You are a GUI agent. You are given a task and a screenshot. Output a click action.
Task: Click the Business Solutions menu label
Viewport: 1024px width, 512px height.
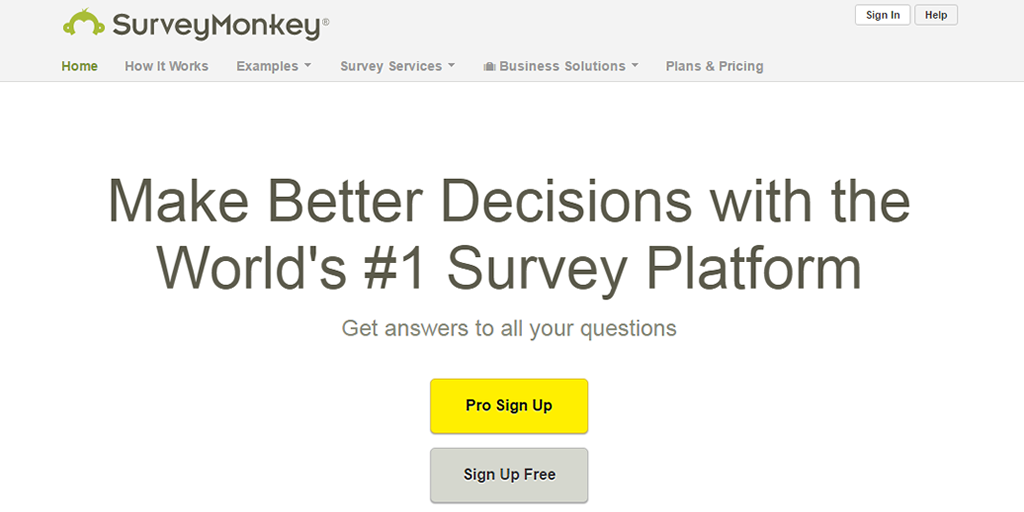(x=562, y=66)
